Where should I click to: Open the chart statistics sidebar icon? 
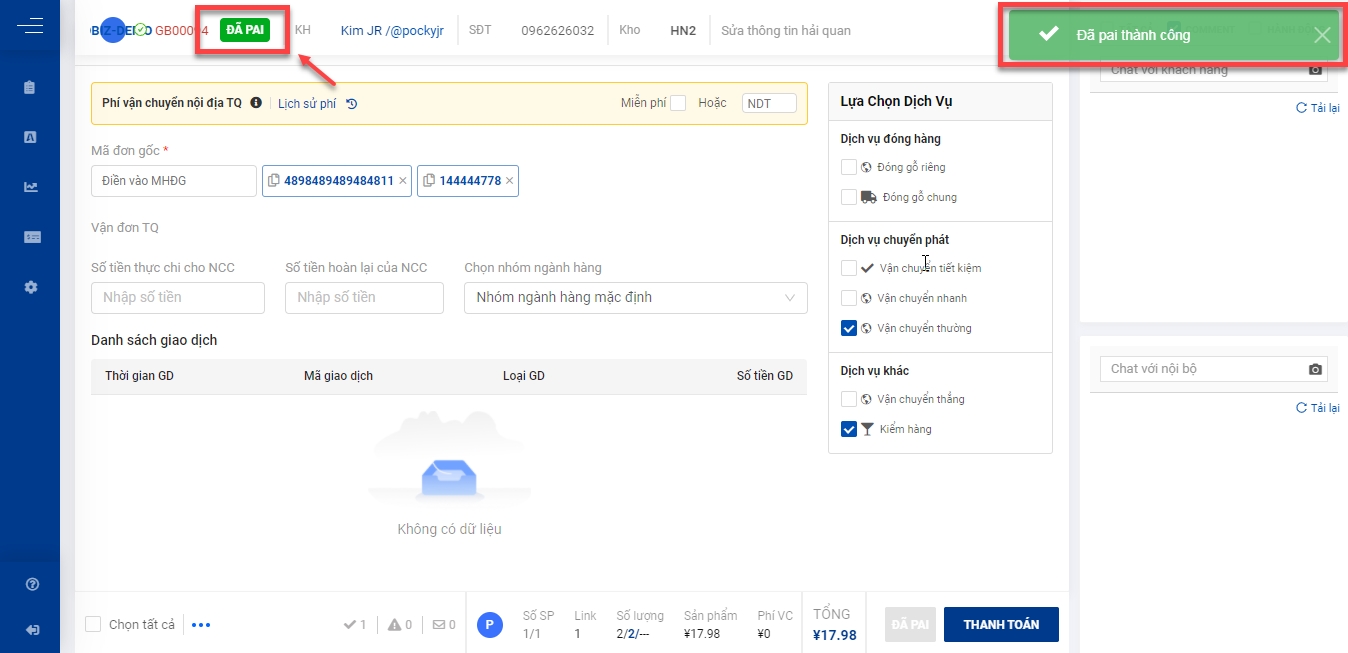[30, 186]
